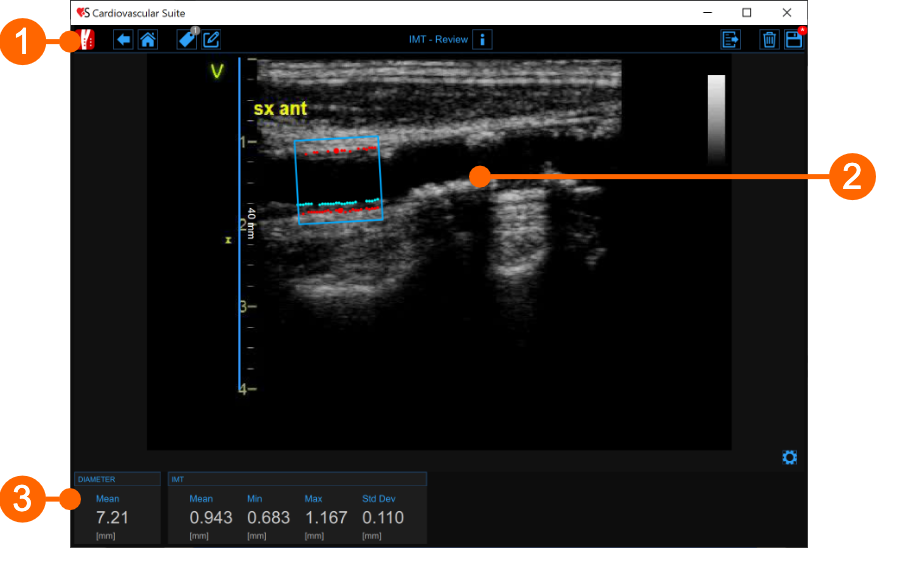Select the IMT Min value 0.683
Screen dimensions: 900x568
click(x=268, y=518)
